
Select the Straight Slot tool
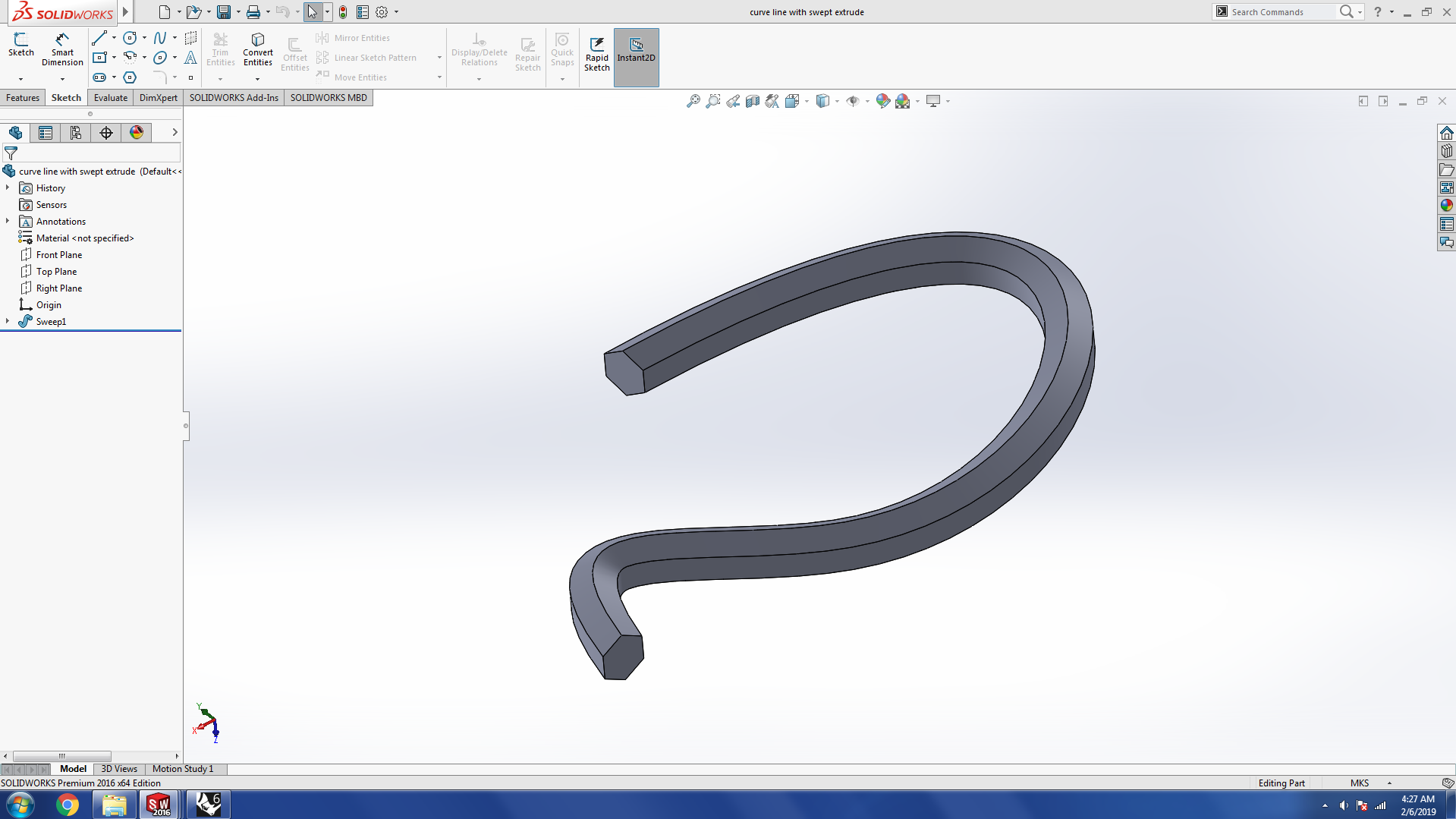point(99,77)
